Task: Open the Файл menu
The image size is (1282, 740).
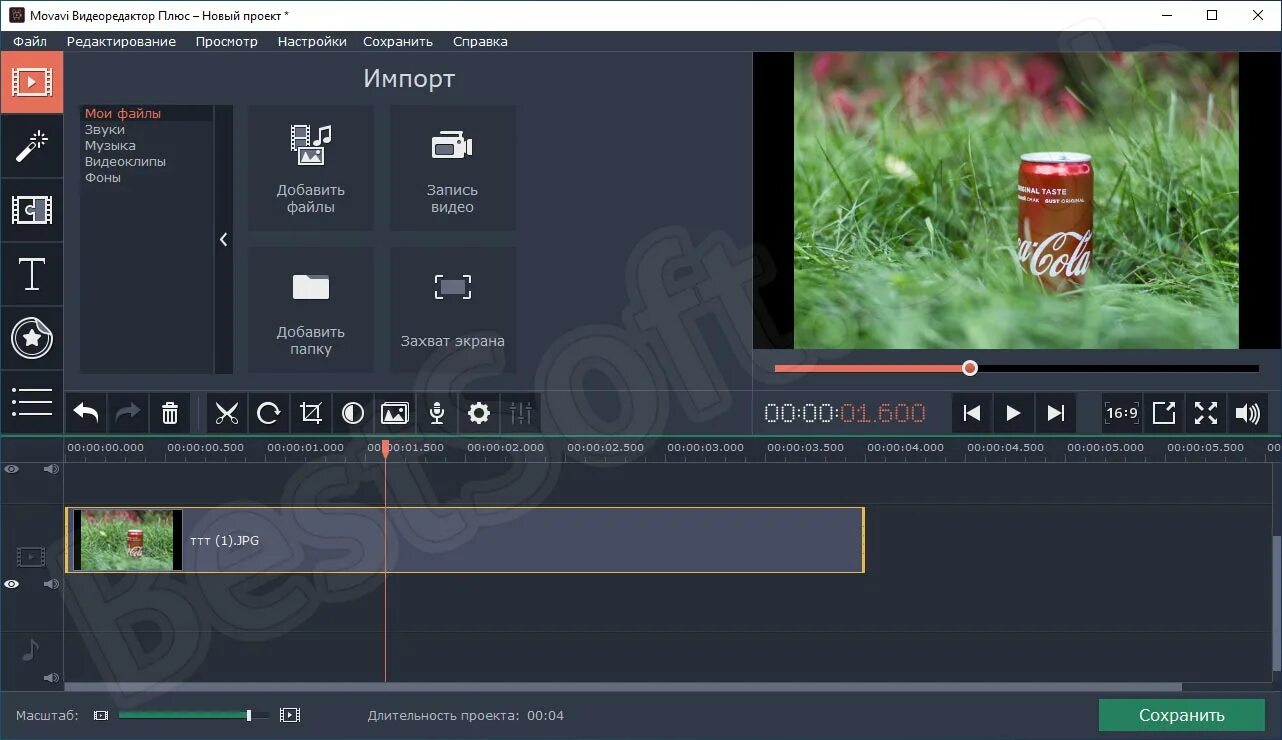Action: tap(30, 41)
